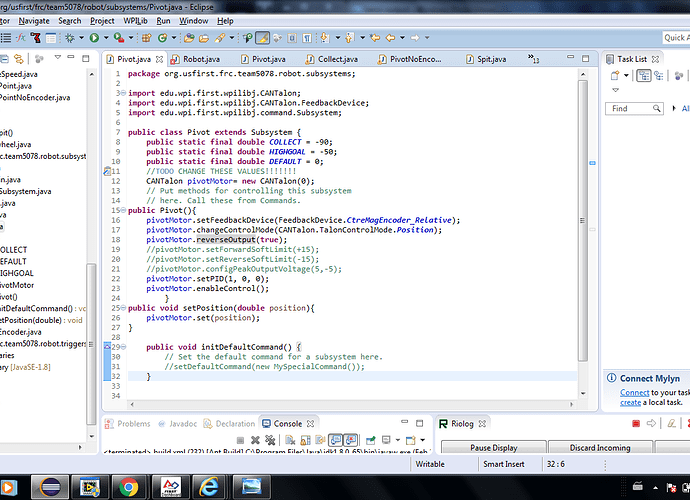
Task: Open the Help menu
Action: coord(225,21)
